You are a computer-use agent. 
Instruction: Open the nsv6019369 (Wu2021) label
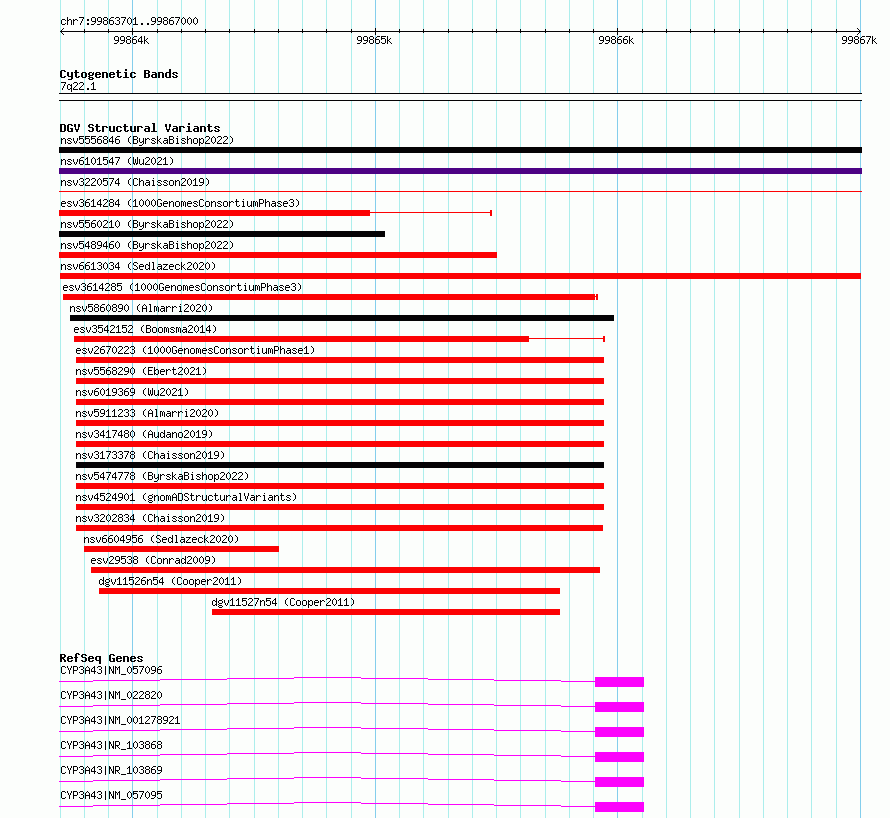(x=132, y=392)
